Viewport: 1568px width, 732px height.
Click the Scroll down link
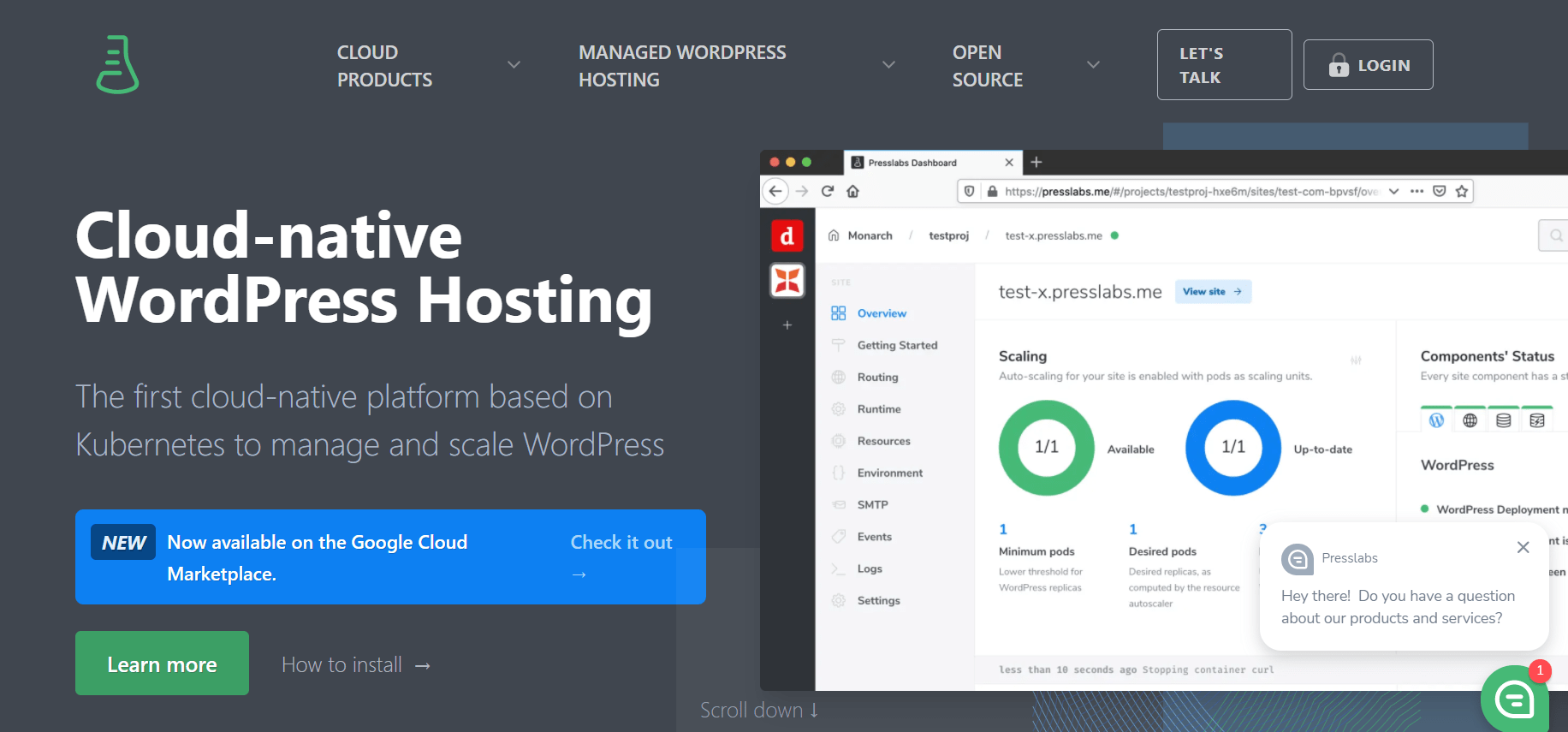point(759,710)
